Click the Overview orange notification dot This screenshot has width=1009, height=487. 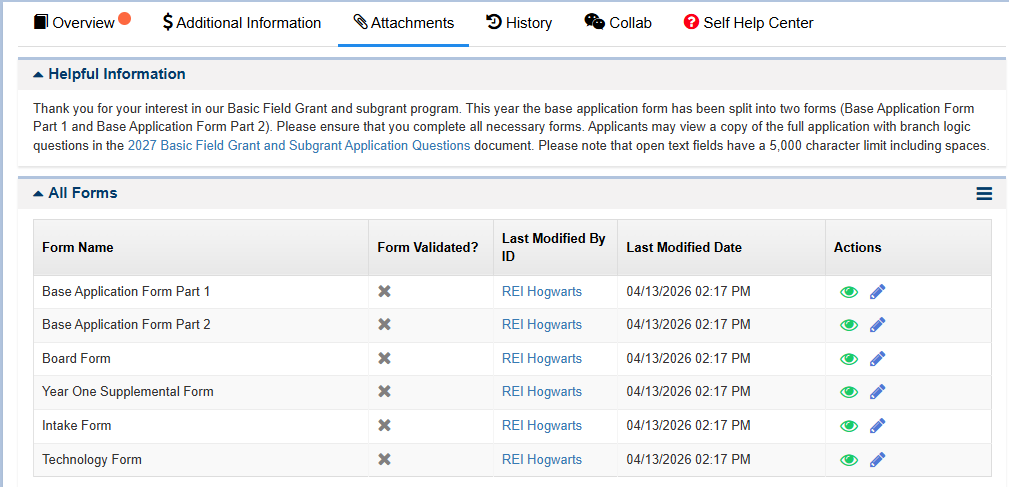click(125, 19)
